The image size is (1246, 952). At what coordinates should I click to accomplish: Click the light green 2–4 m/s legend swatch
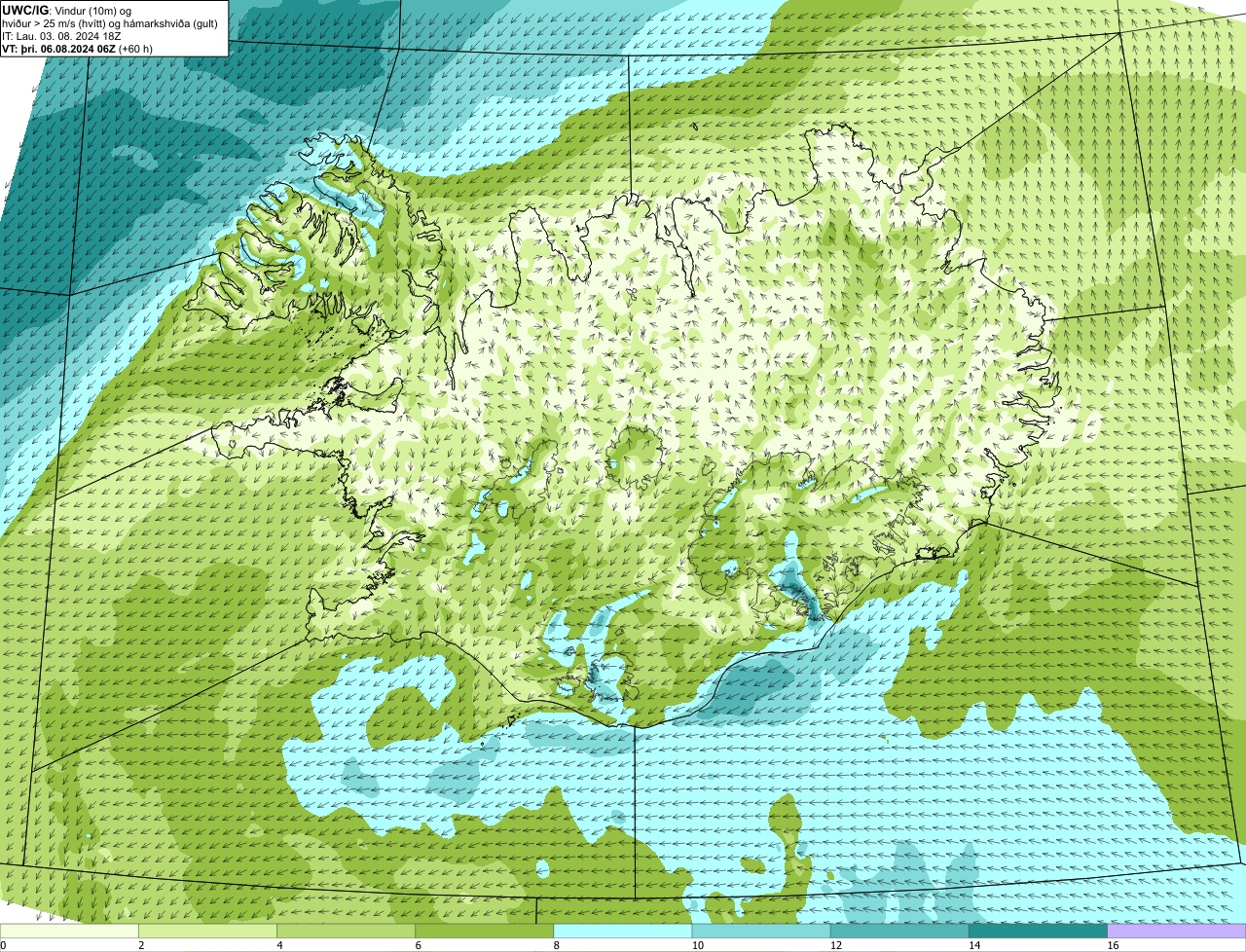(x=209, y=931)
